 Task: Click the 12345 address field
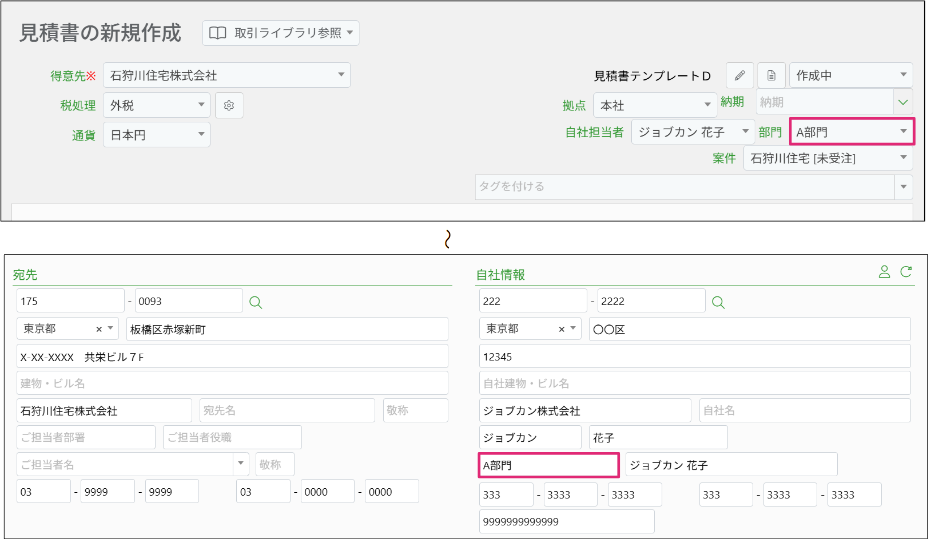click(x=695, y=357)
